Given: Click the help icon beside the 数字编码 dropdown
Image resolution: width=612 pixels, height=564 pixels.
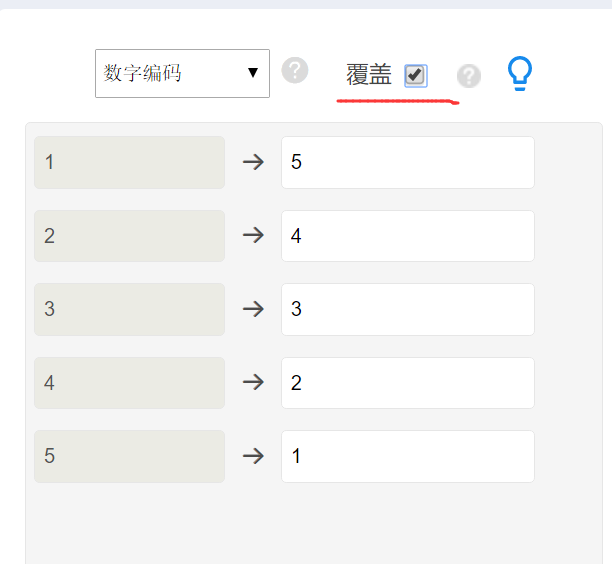Looking at the screenshot, I should point(295,71).
